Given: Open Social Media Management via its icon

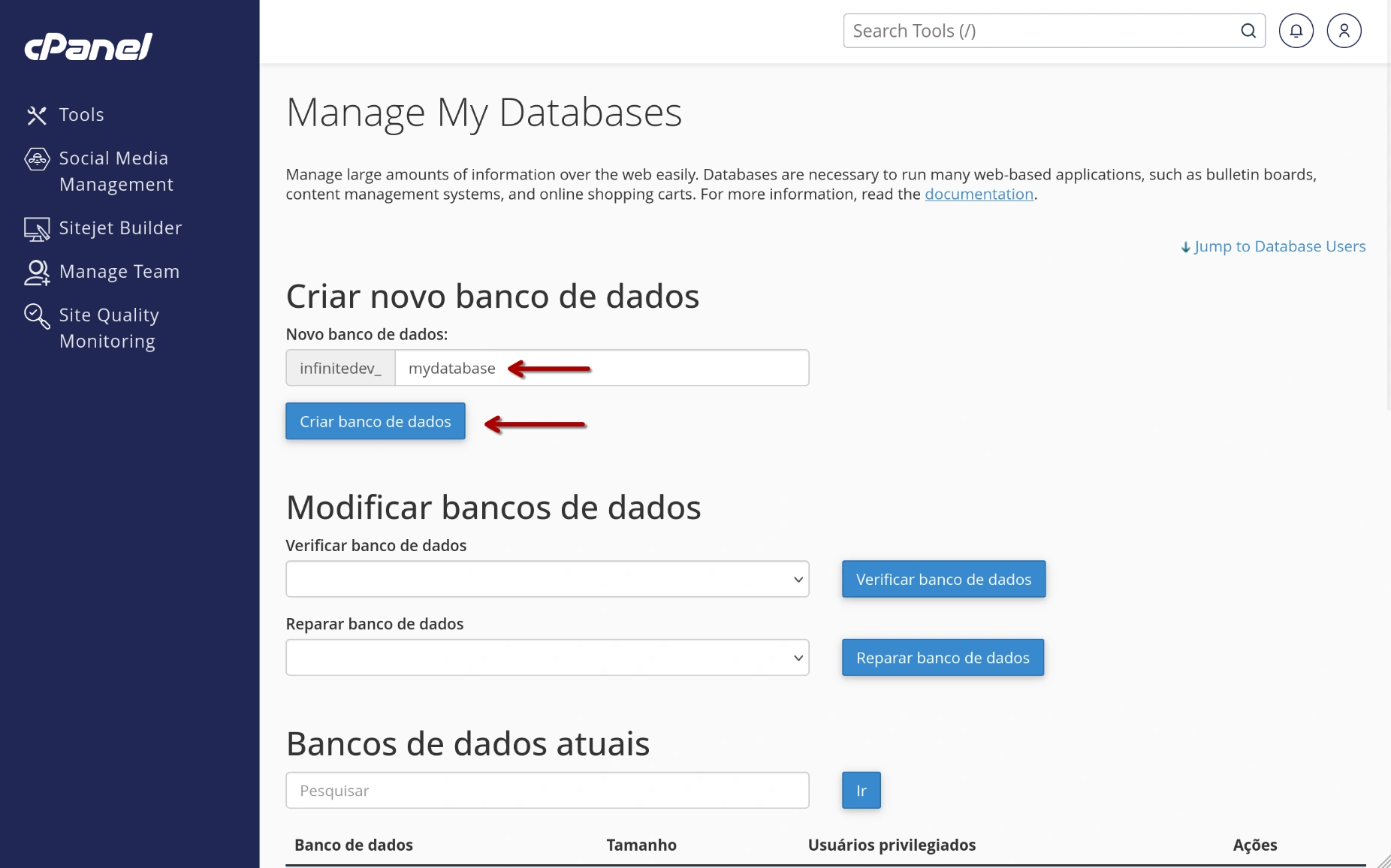Looking at the screenshot, I should pos(37,158).
